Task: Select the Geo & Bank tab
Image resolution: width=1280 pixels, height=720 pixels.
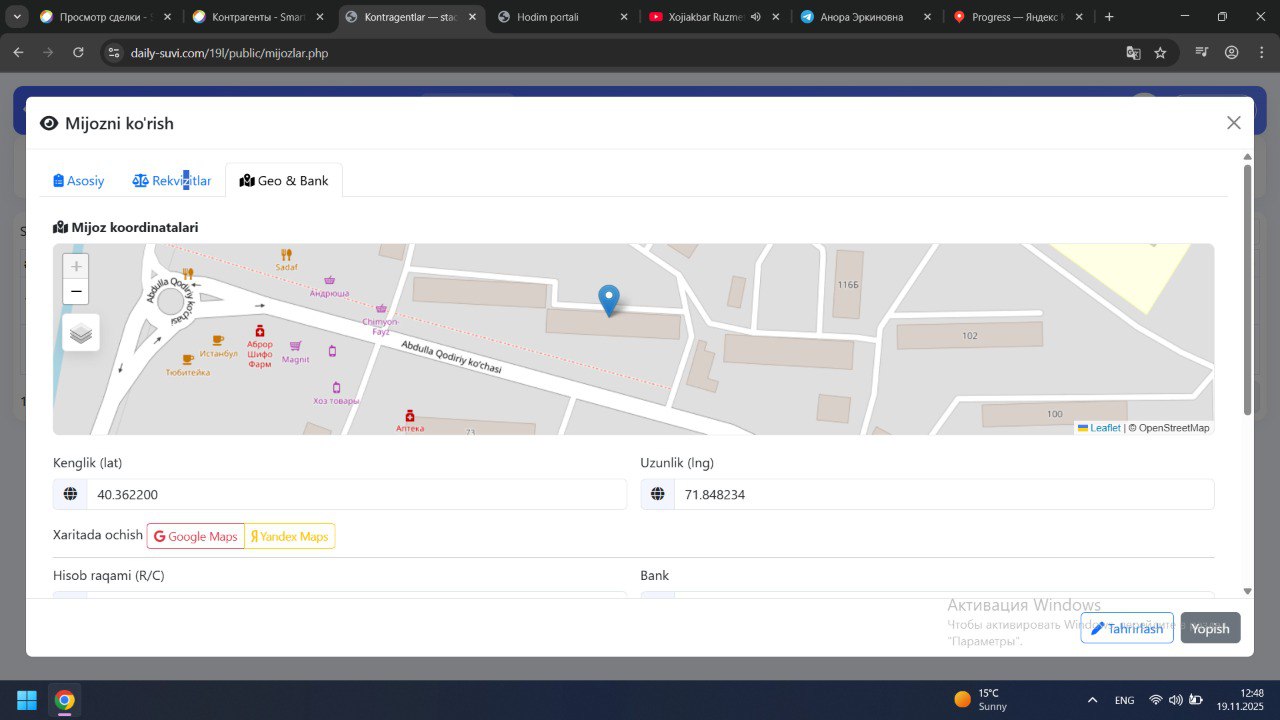Action: (284, 181)
